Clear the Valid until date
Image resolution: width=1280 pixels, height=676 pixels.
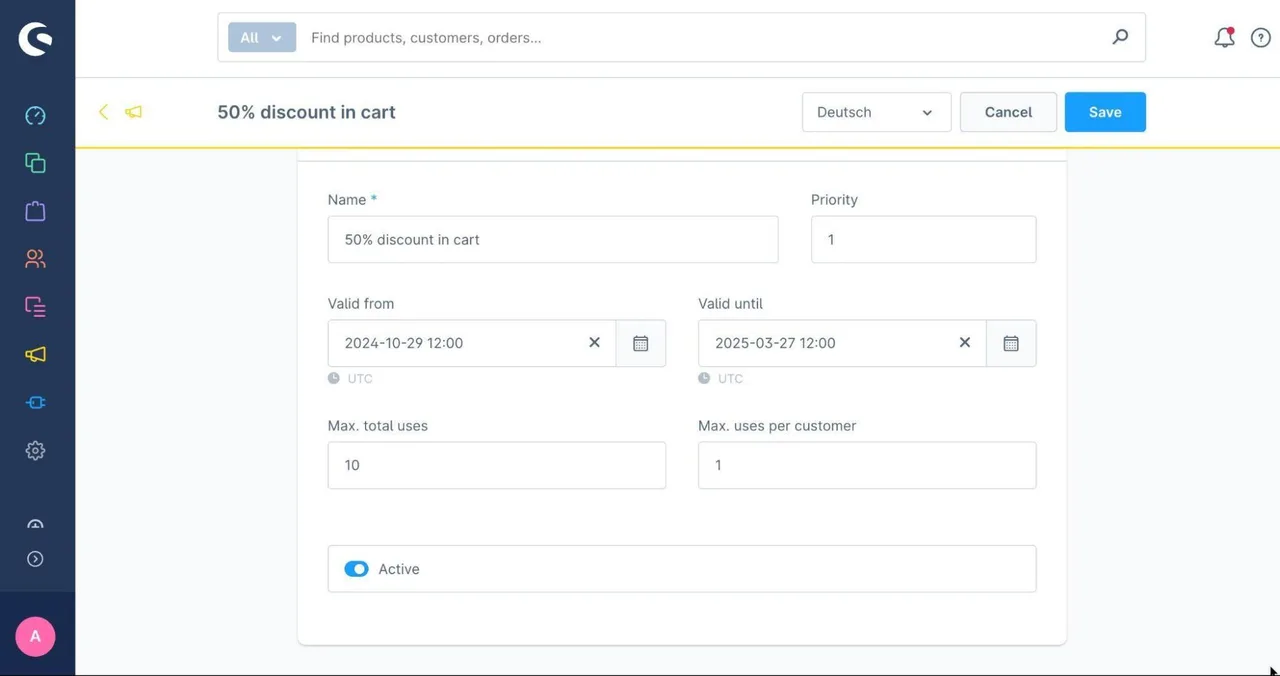tap(965, 342)
